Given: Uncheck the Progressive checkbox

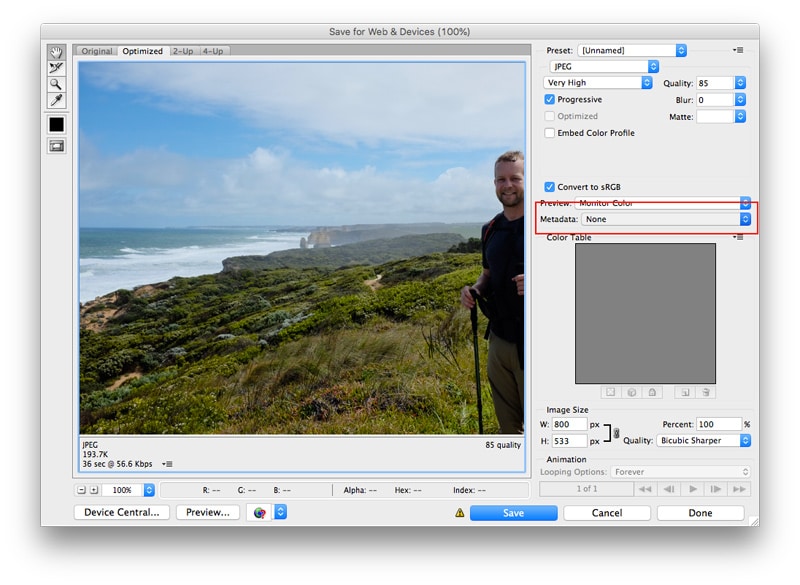Looking at the screenshot, I should click(x=550, y=100).
